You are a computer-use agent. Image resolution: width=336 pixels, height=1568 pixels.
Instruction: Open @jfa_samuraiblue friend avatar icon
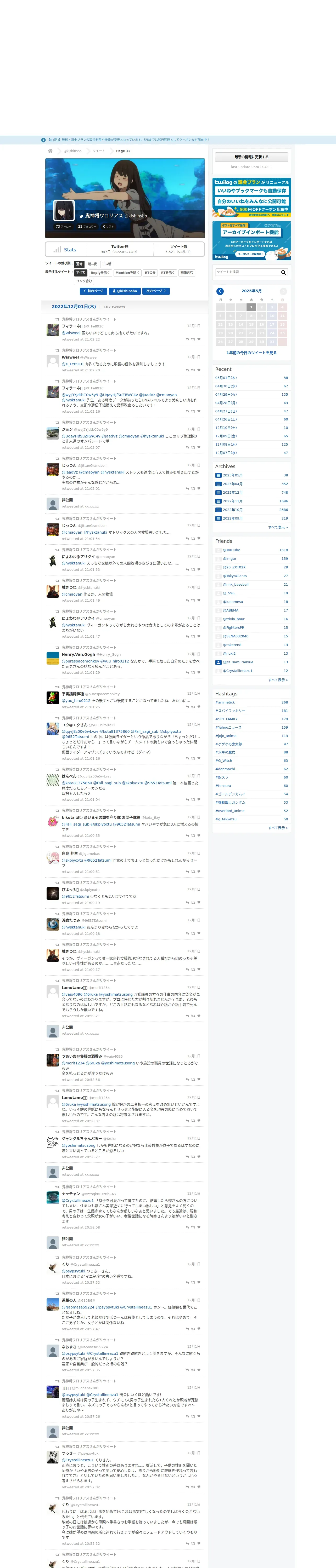[x=218, y=662]
